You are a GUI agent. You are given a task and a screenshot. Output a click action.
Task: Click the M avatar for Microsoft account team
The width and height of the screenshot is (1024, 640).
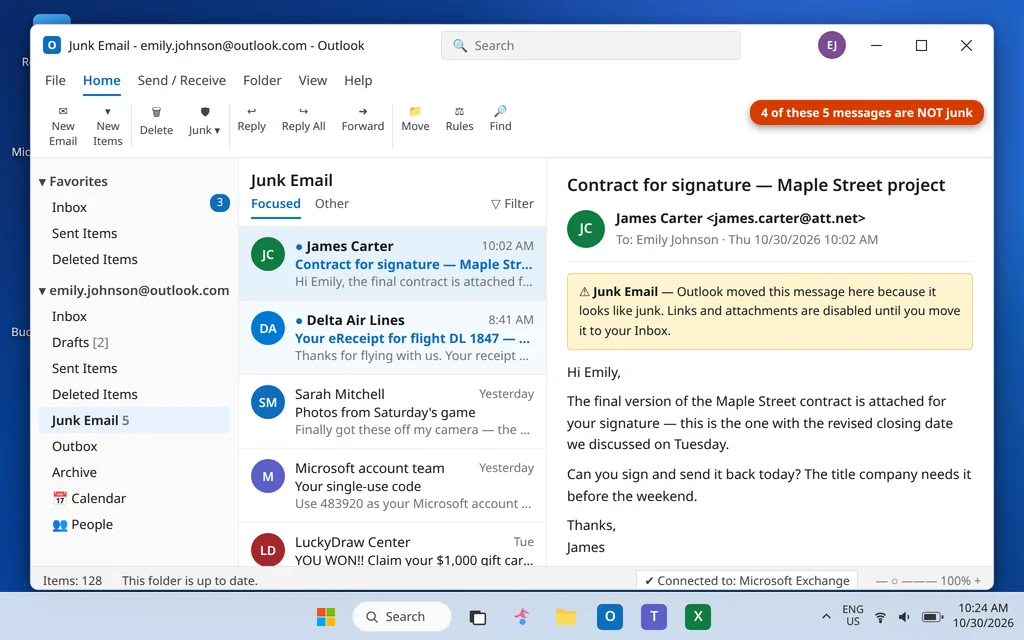268,476
